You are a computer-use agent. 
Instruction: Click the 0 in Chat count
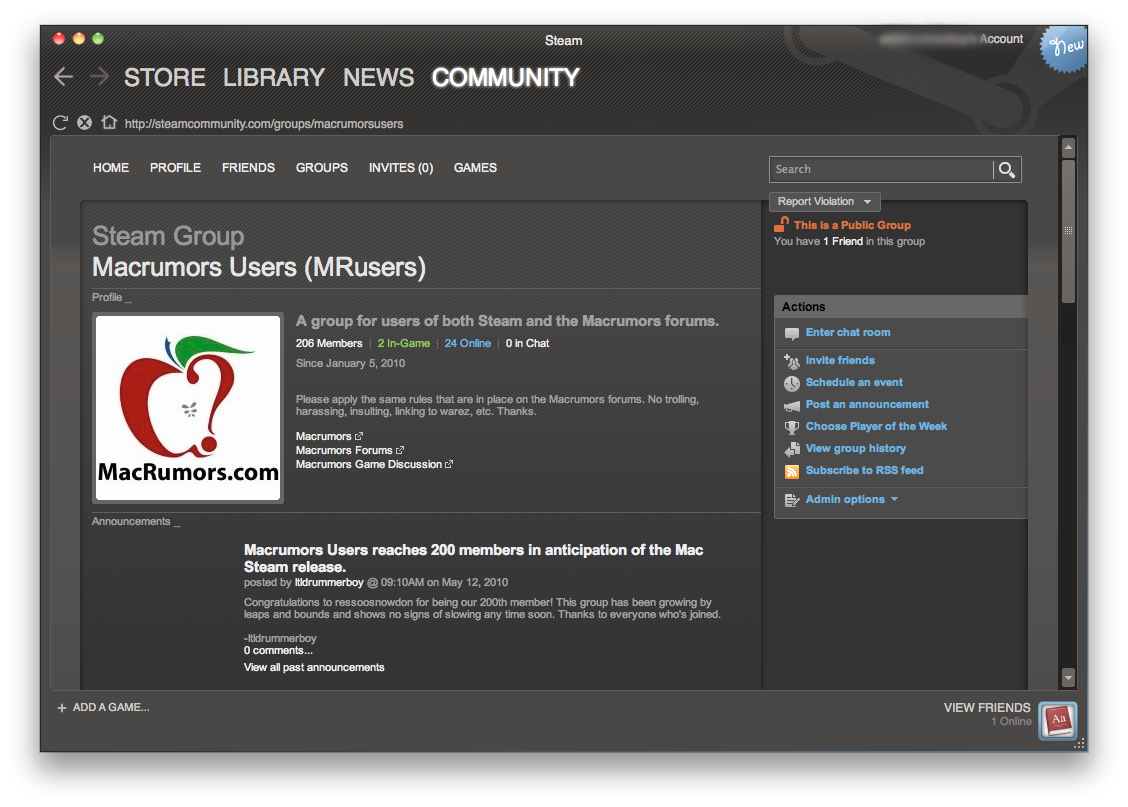[527, 344]
